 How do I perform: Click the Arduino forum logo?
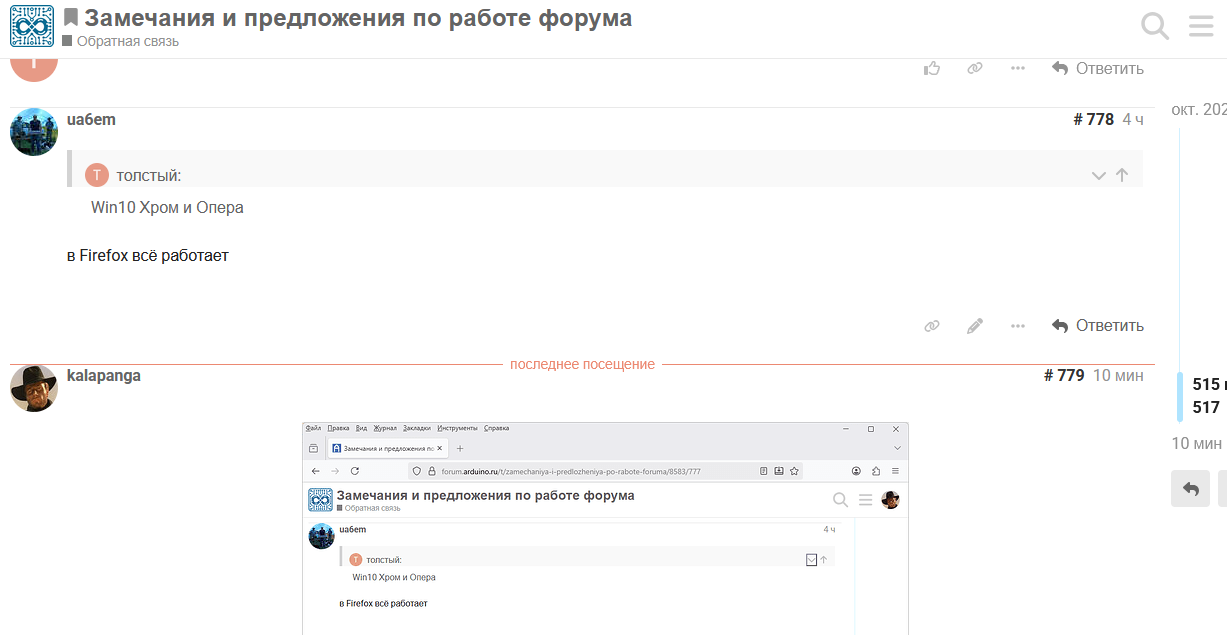click(x=32, y=26)
